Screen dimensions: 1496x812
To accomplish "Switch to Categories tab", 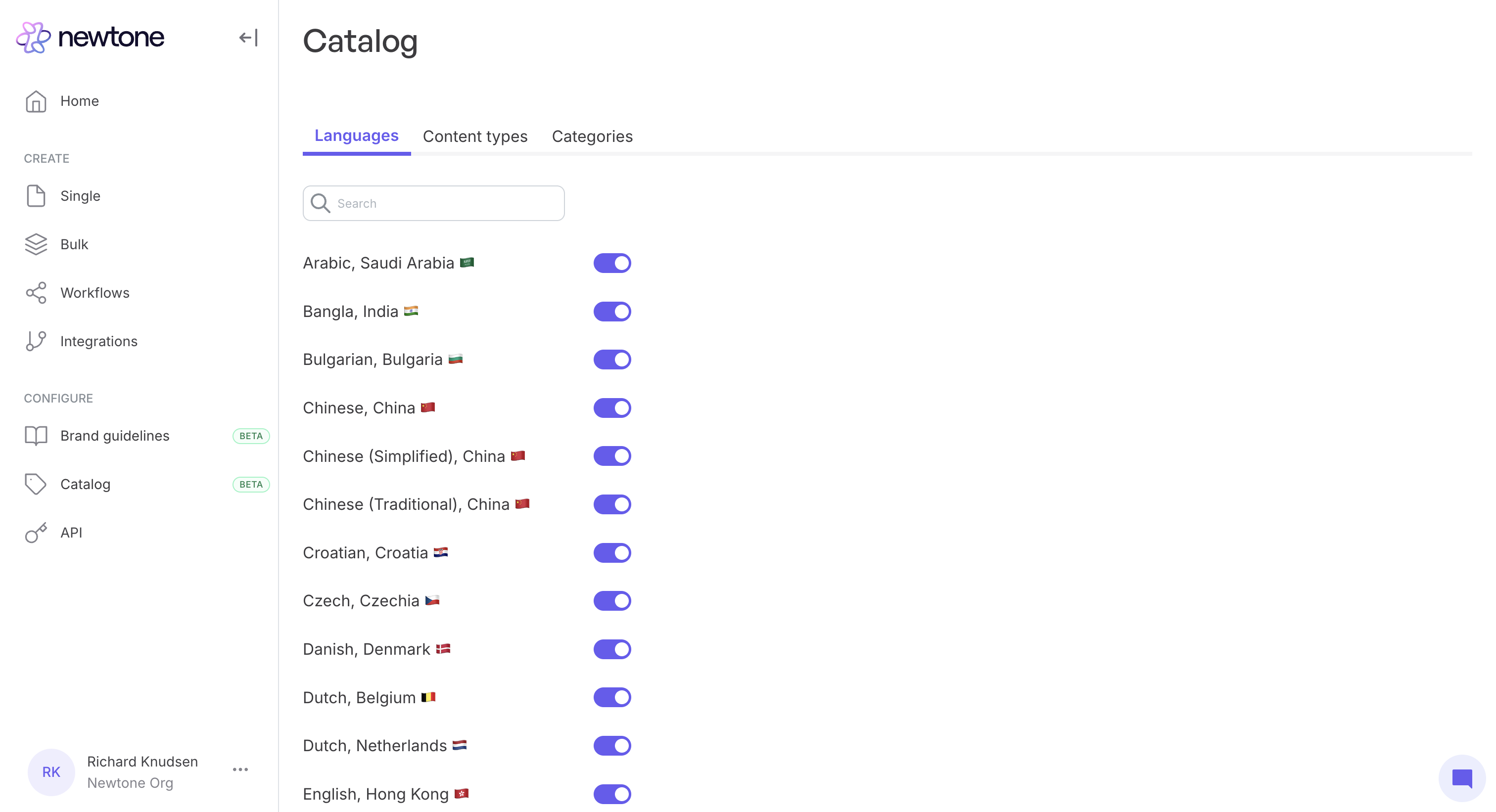I will tap(592, 136).
